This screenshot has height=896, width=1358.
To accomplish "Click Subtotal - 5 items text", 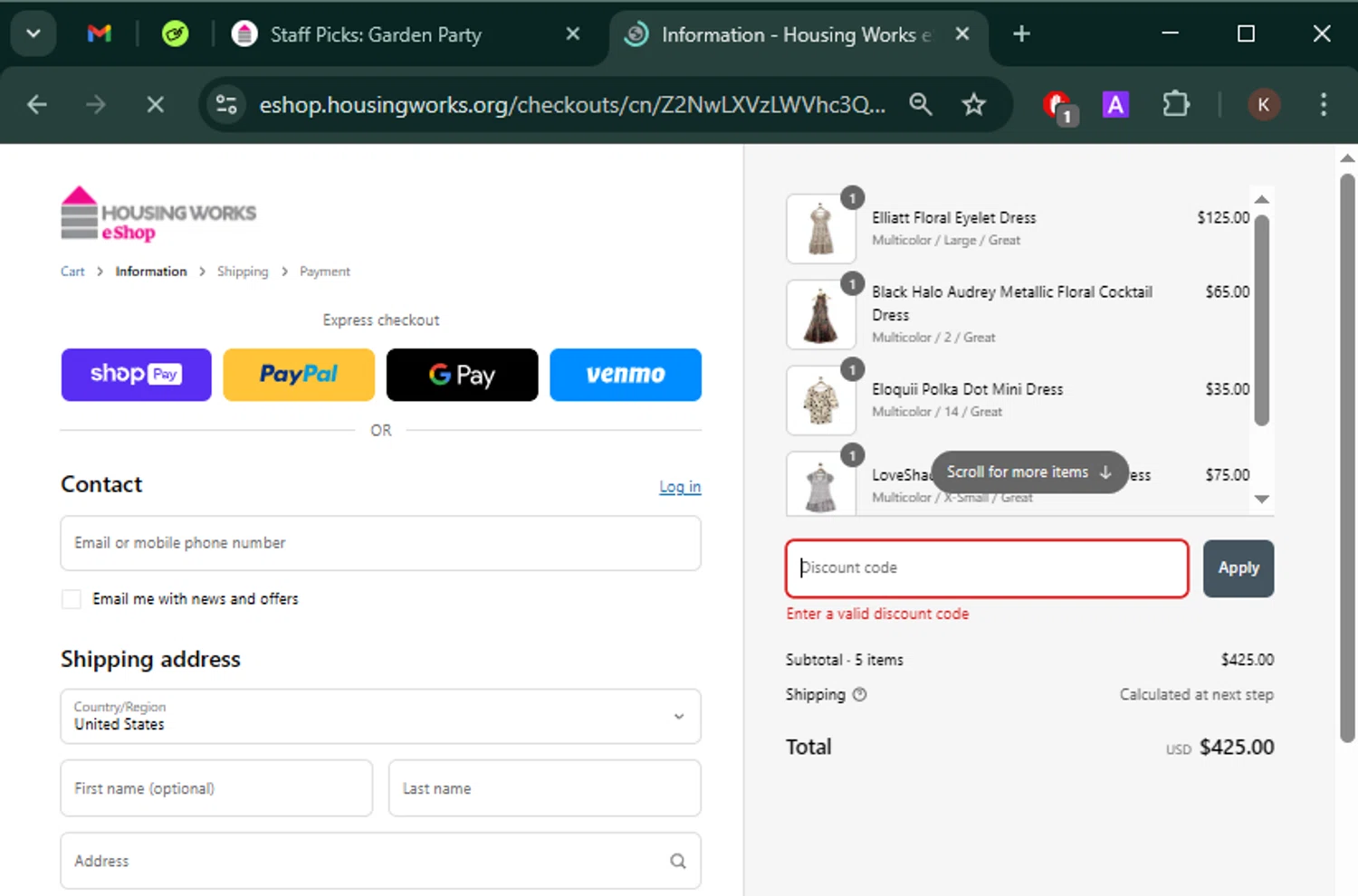I will [845, 660].
